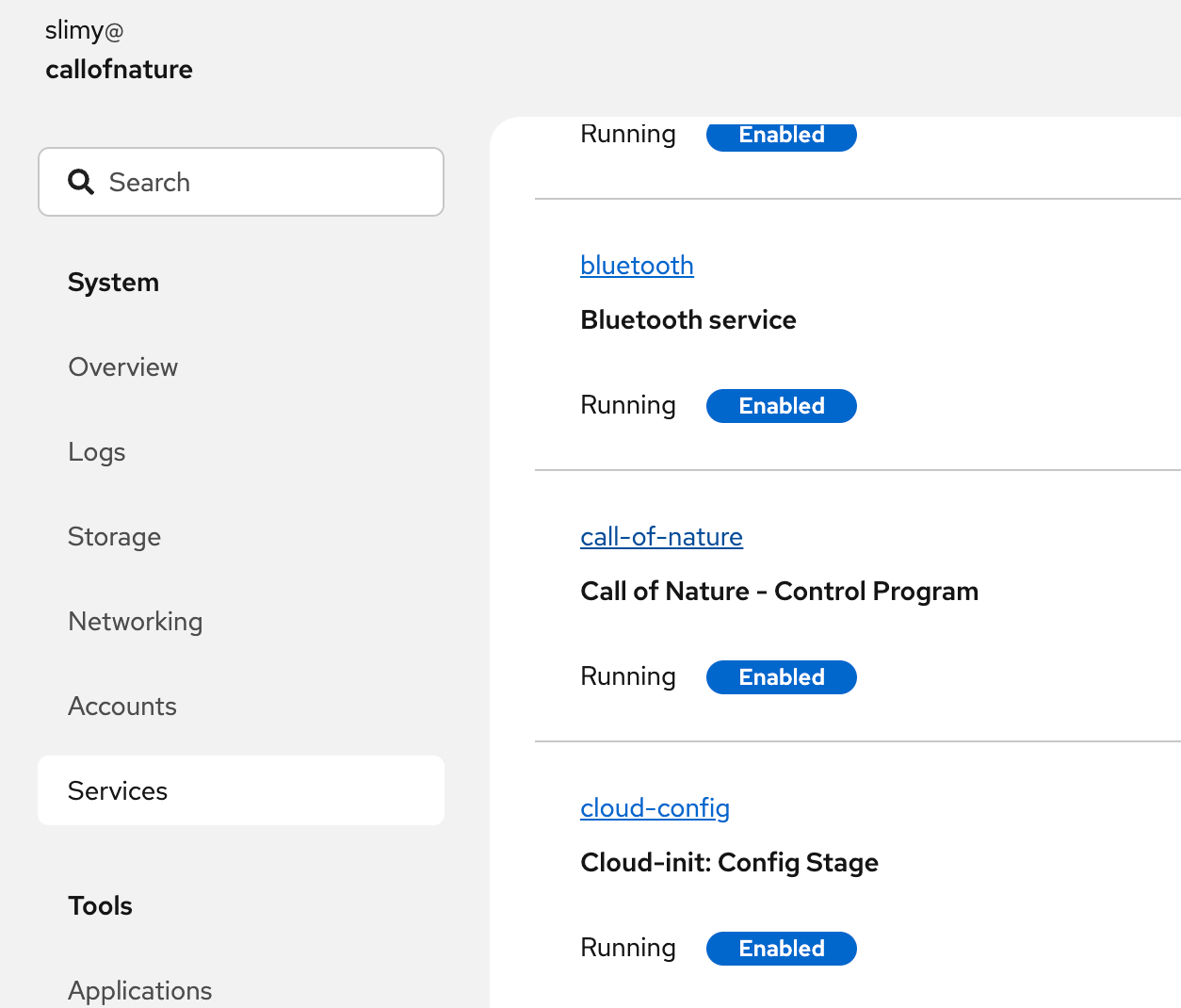The image size is (1181, 1008).
Task: Select the Services sidebar item
Action: pos(118,791)
